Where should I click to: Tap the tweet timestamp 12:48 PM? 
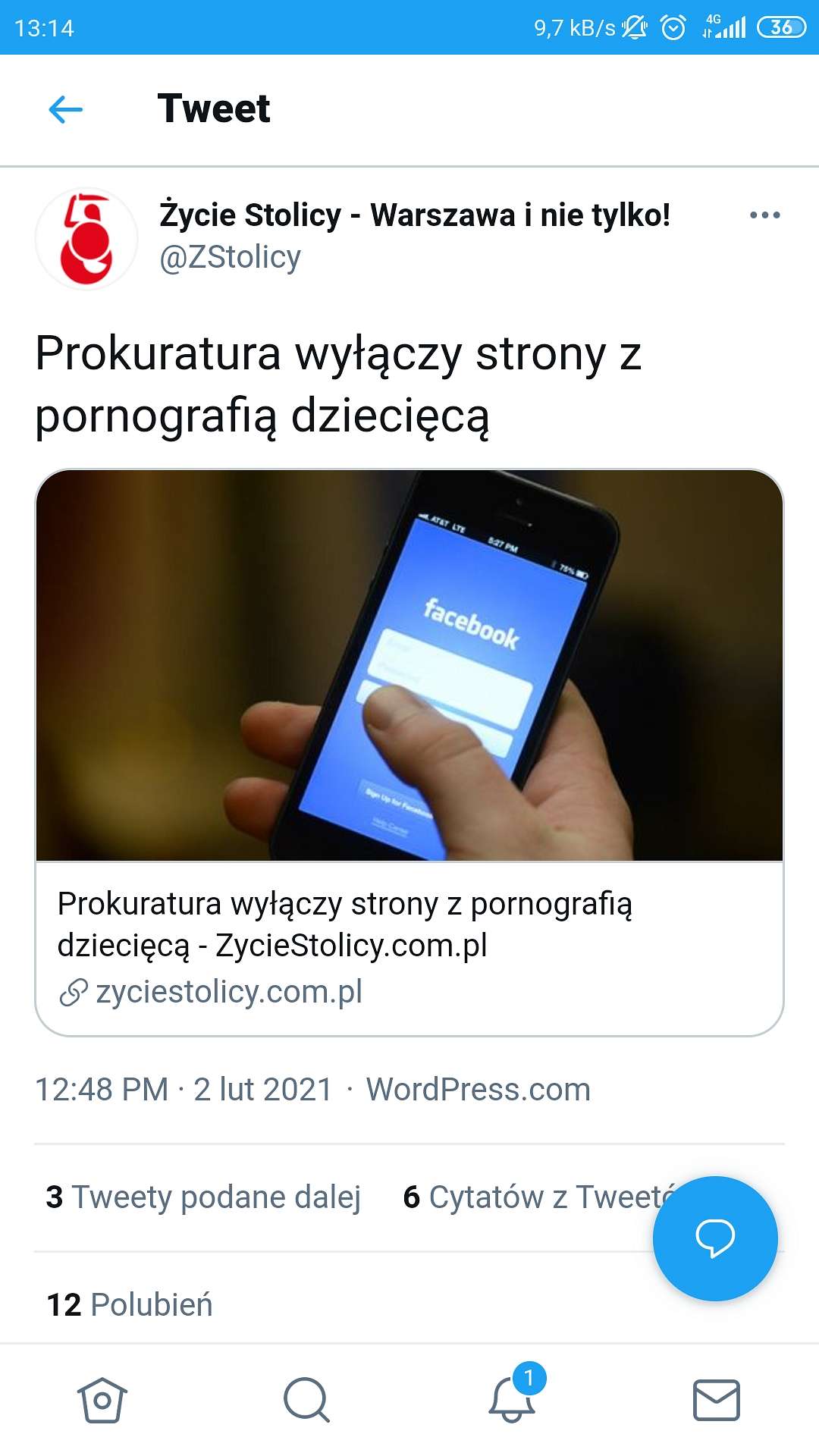[x=102, y=1090]
